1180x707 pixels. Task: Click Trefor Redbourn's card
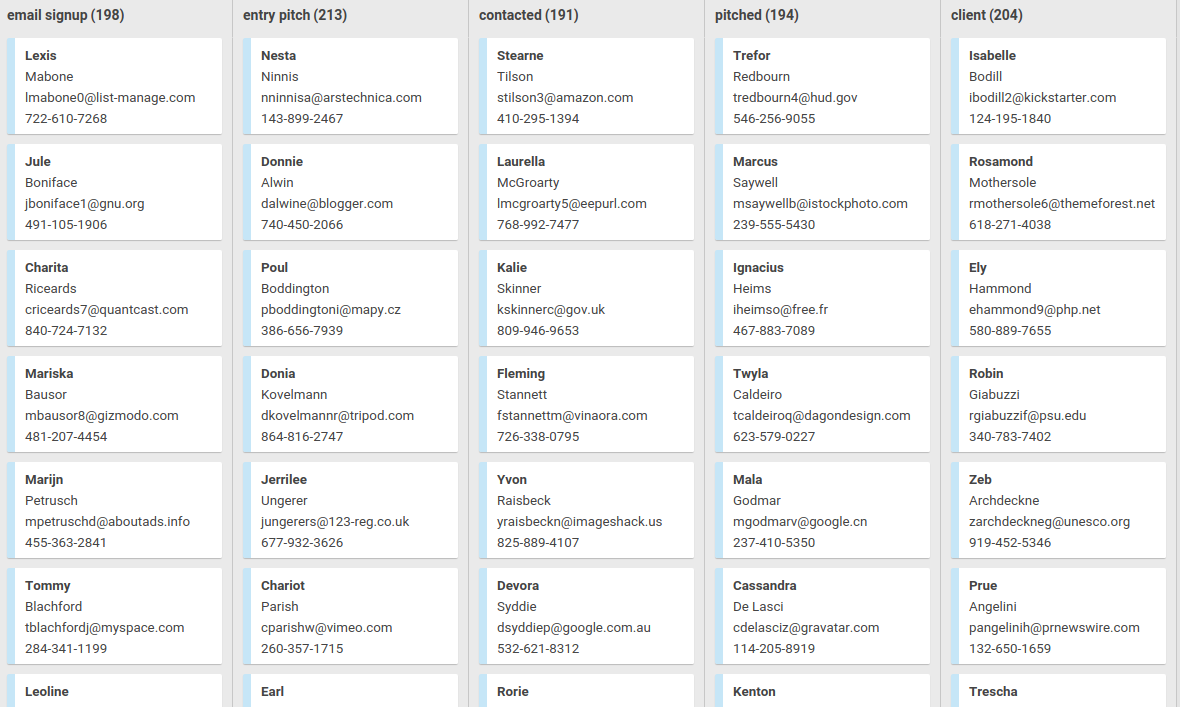823,86
